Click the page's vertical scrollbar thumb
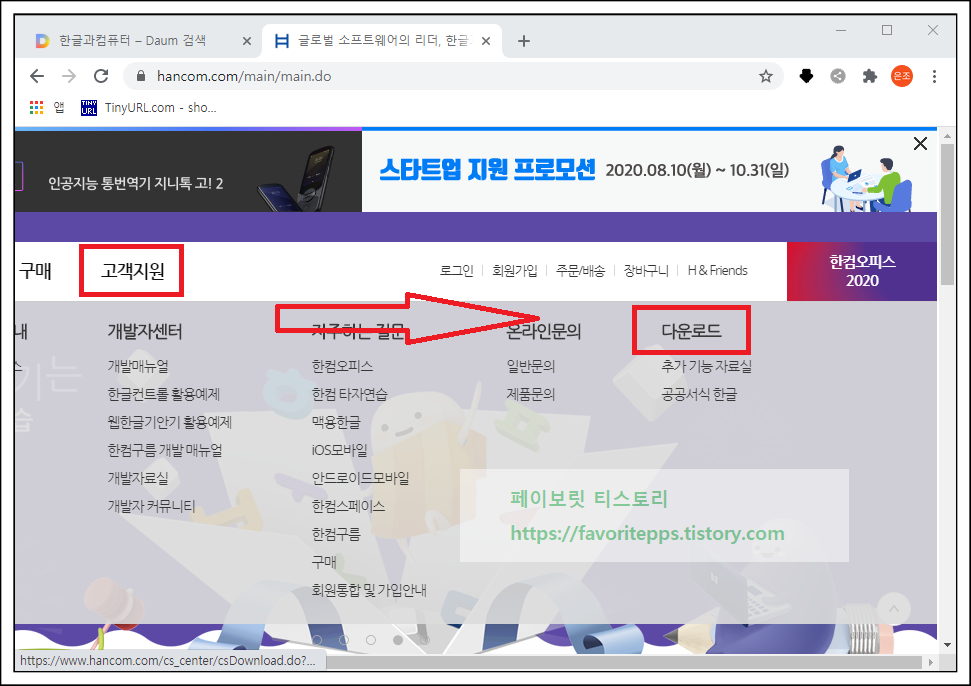 pos(947,214)
